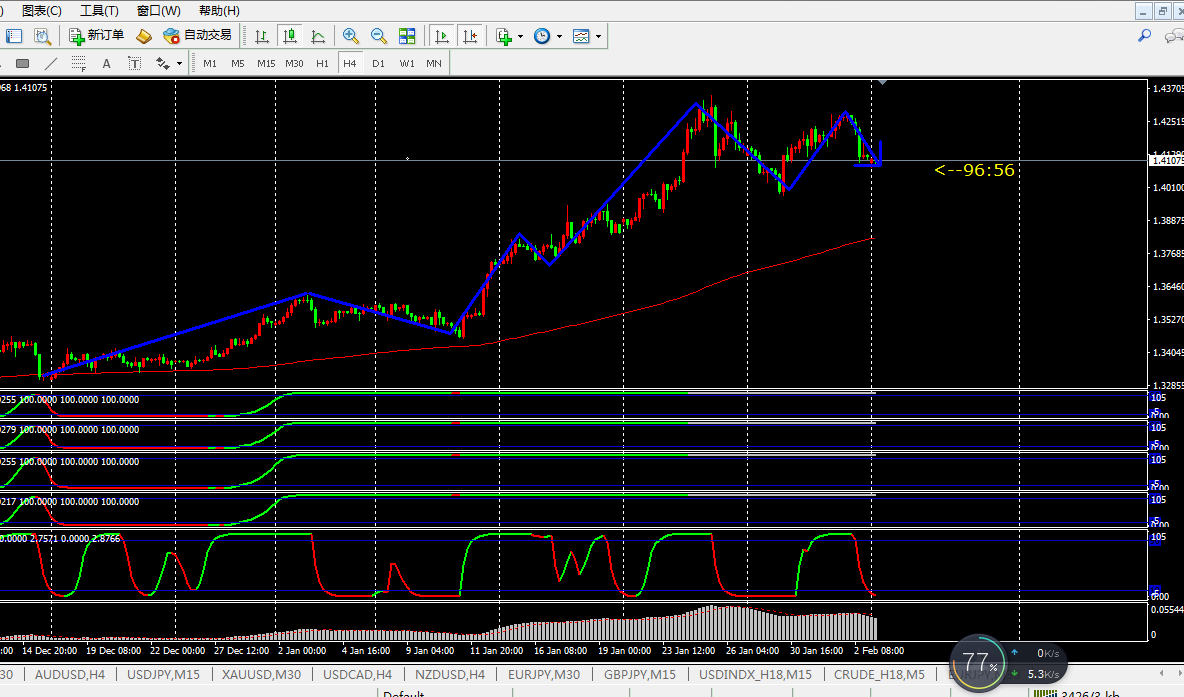Switch chart to candlestick mode

tap(290, 35)
